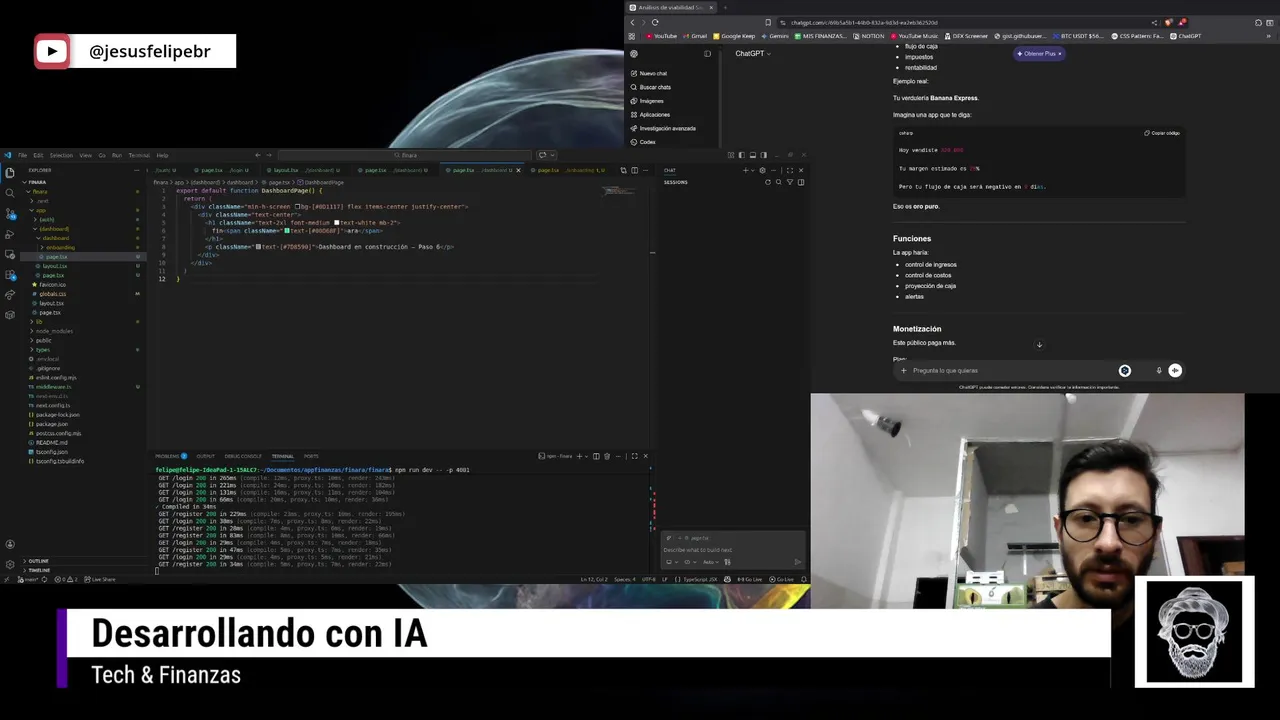
Task: Open VS Code Accounts icon in activity bar
Action: 10,544
